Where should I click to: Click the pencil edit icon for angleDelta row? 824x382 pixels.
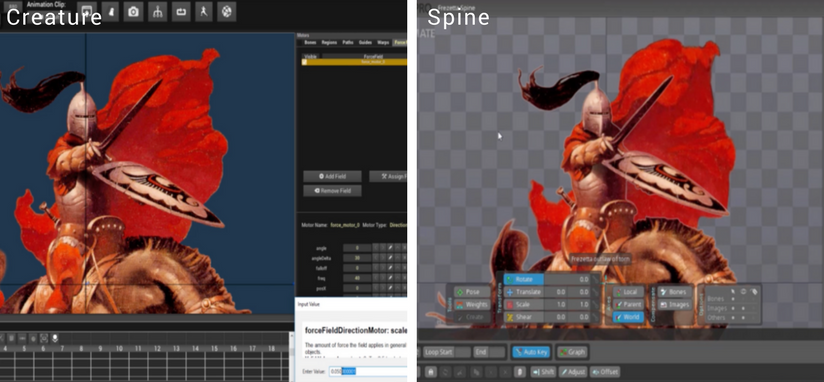click(390, 258)
